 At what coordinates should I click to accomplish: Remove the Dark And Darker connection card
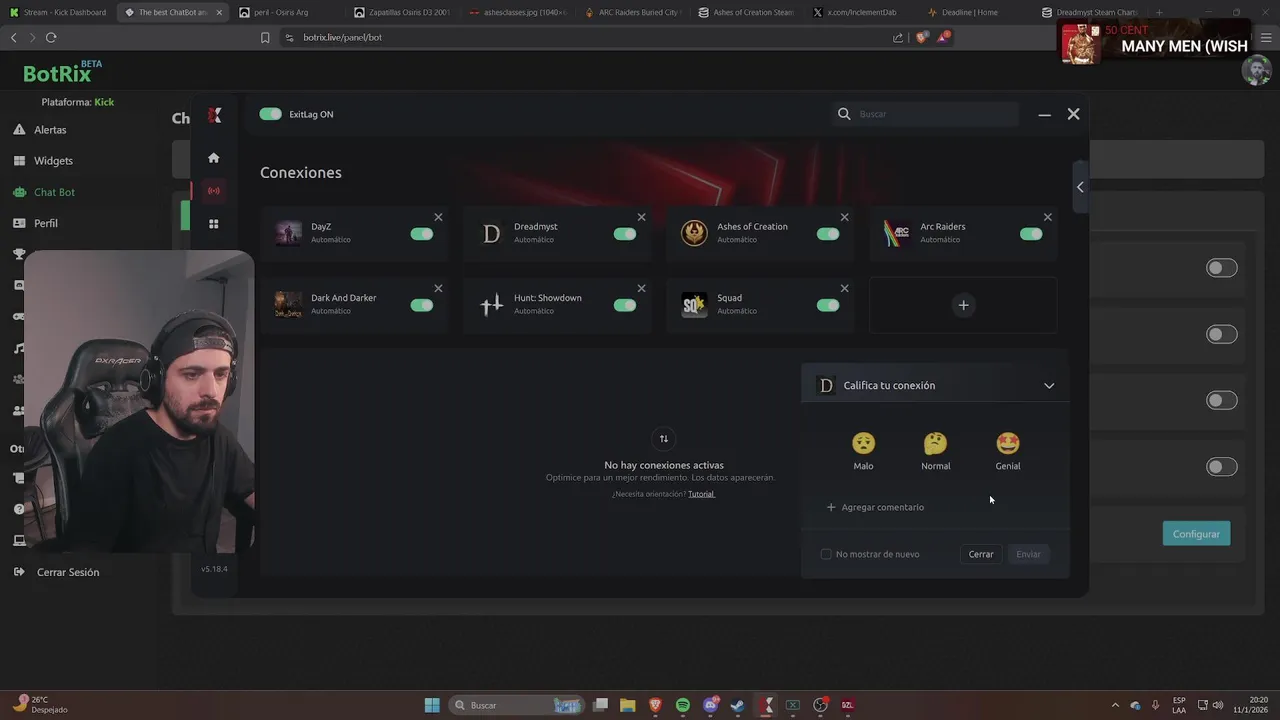[x=438, y=288]
